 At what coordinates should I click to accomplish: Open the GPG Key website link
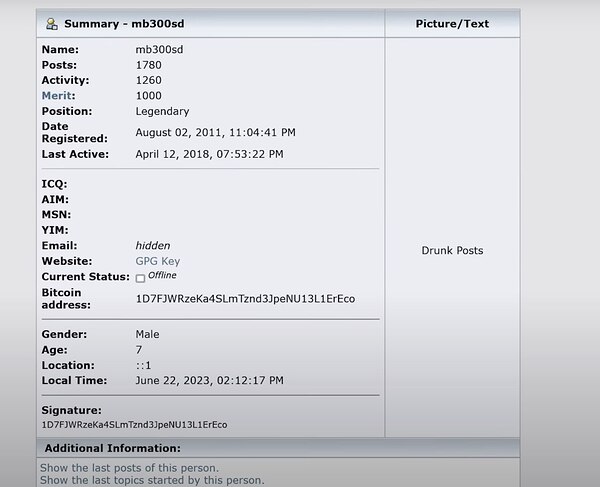pos(158,261)
